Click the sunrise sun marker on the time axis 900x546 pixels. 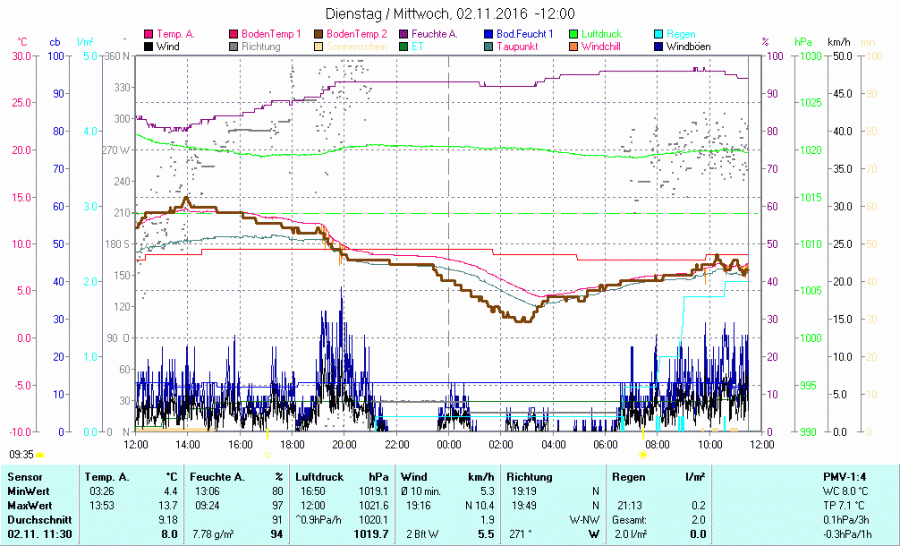tap(643, 454)
